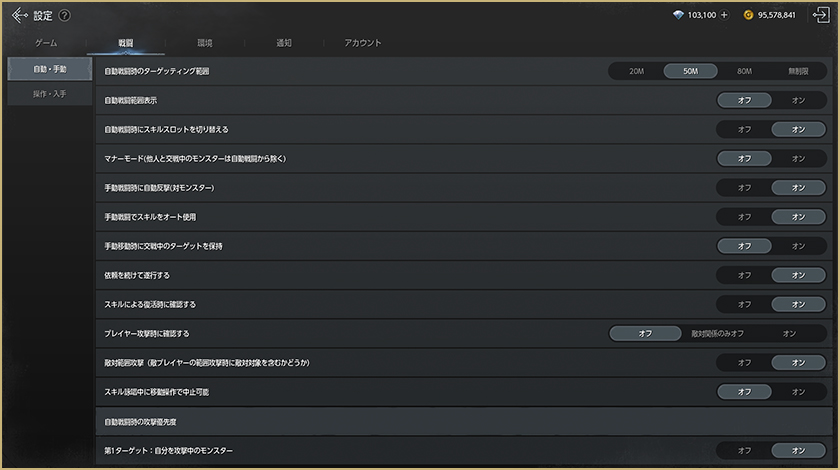This screenshot has width=840, height=470.
Task: Open the 環境 tab
Action: point(204,43)
